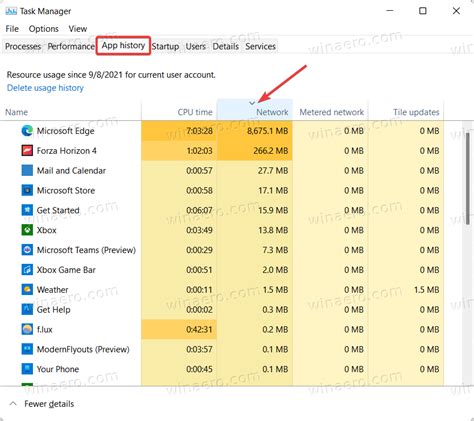474x421 pixels.
Task: Open the View menu
Action: point(78,29)
